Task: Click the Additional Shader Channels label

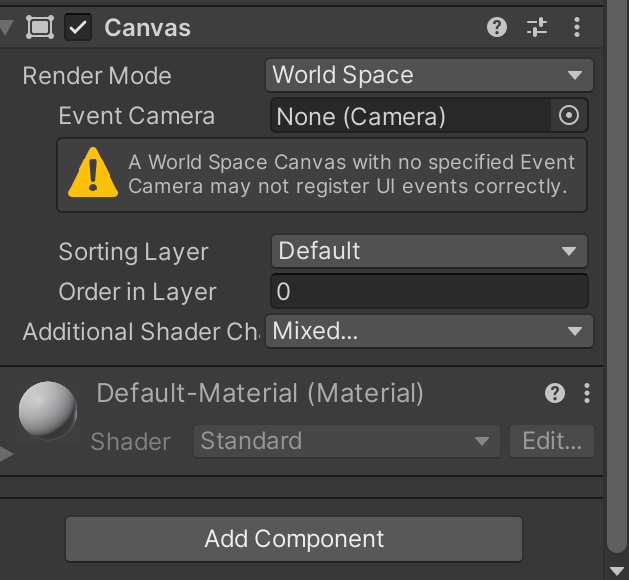Action: (141, 332)
